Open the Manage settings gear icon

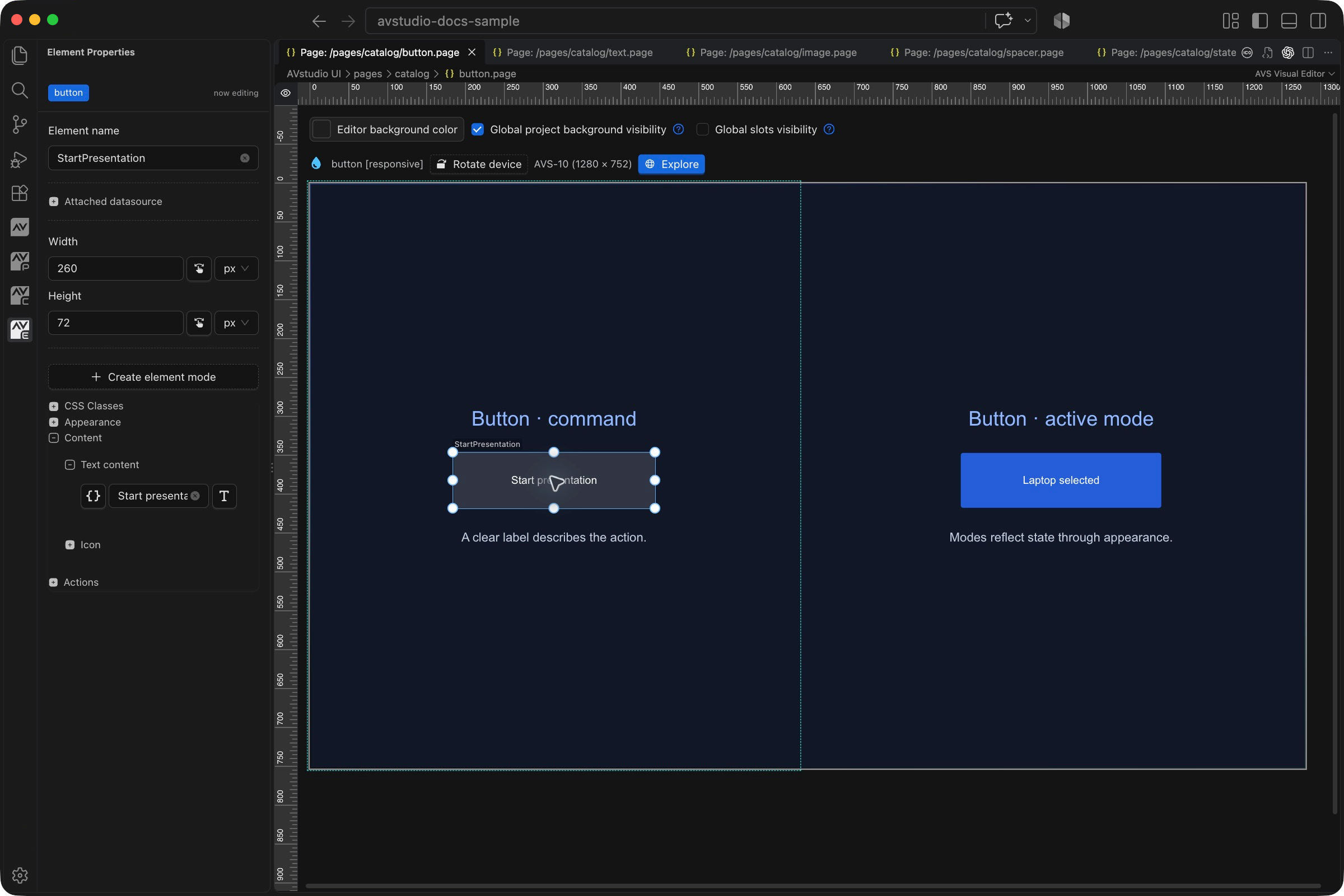tap(20, 875)
